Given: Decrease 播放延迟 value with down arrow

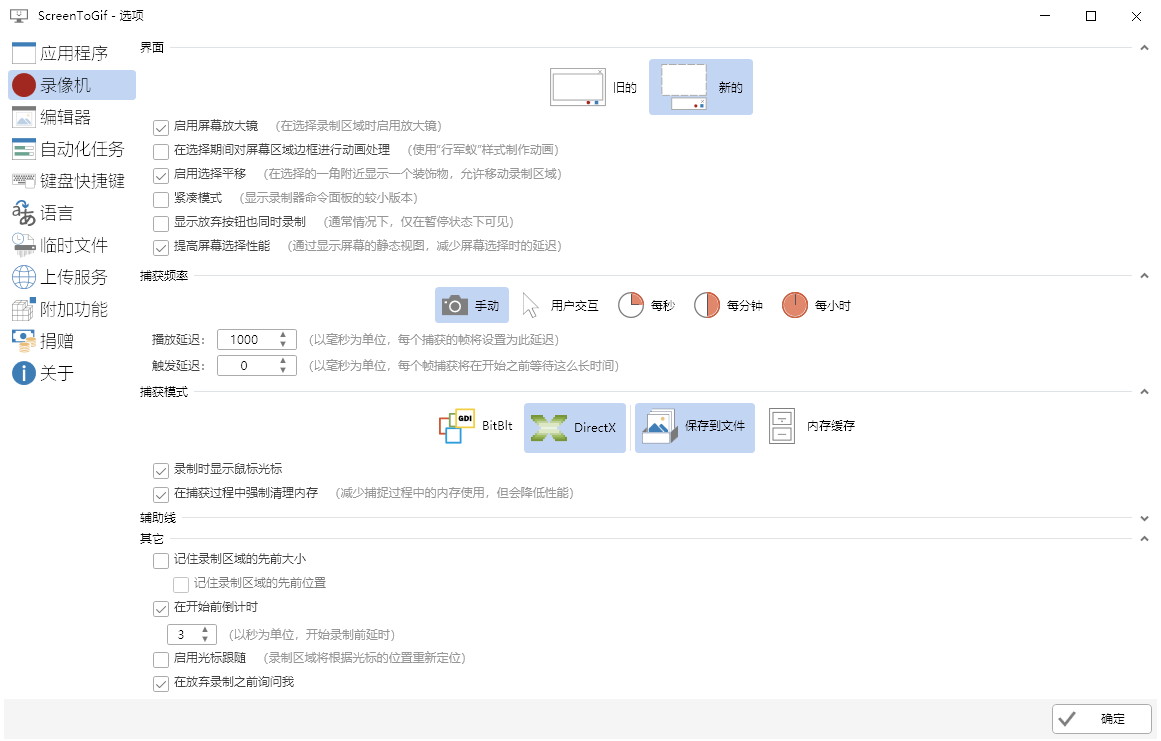Looking at the screenshot, I should point(283,344).
